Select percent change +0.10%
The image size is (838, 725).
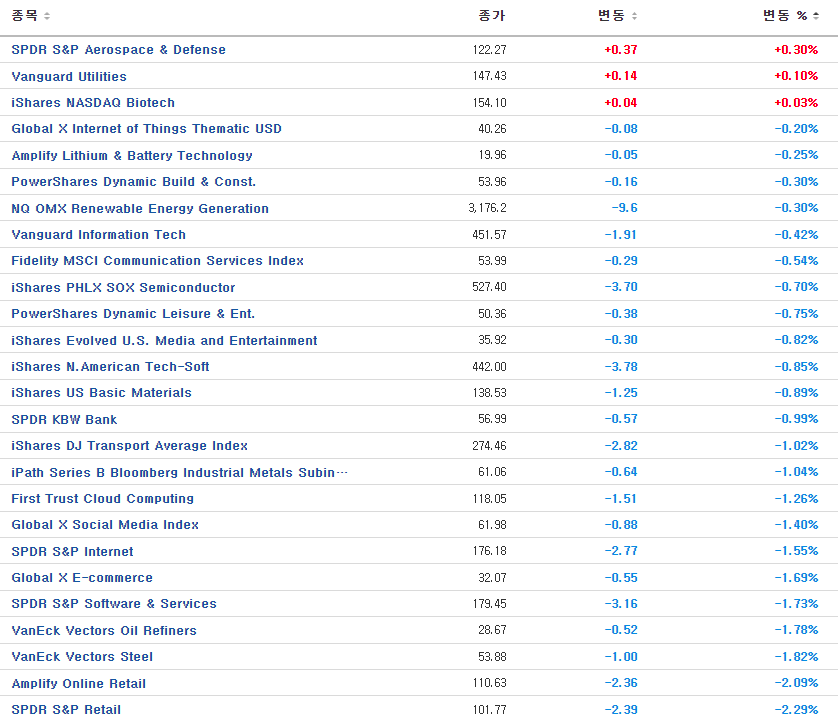pos(796,76)
